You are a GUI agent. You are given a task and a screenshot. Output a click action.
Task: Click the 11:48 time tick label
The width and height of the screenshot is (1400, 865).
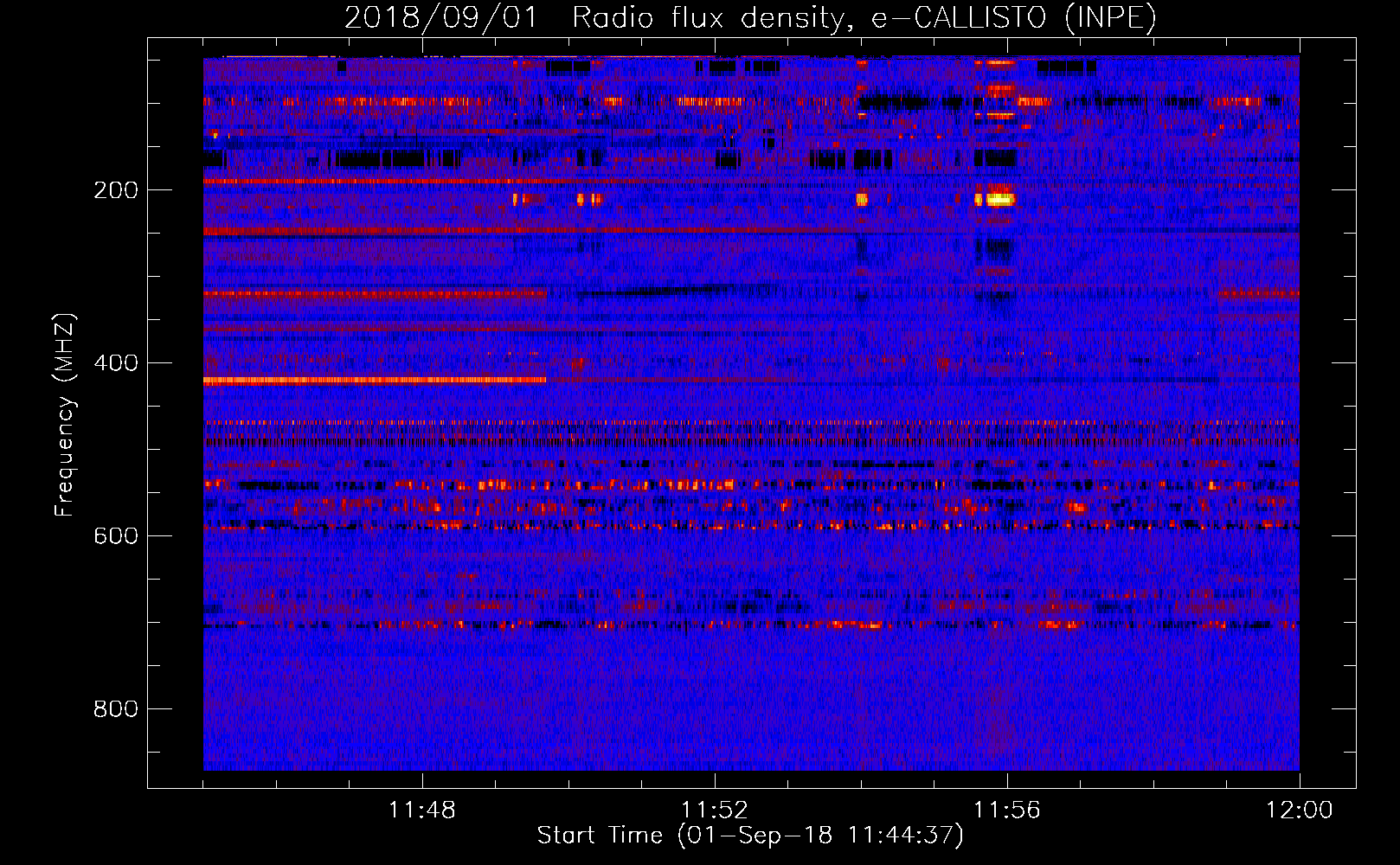[422, 811]
